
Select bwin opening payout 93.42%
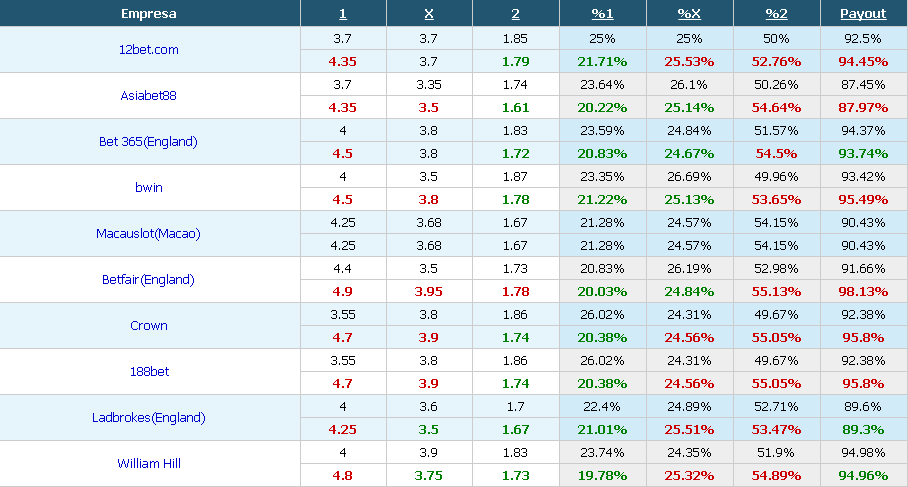[863, 177]
